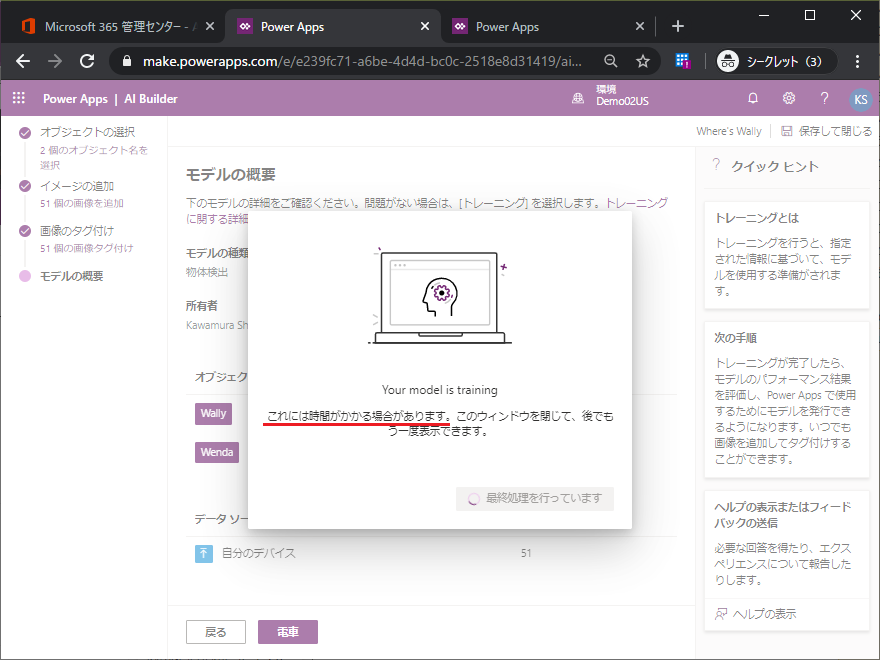Bookmark this page with star icon
Viewport: 880px width, 660px height.
tap(643, 61)
